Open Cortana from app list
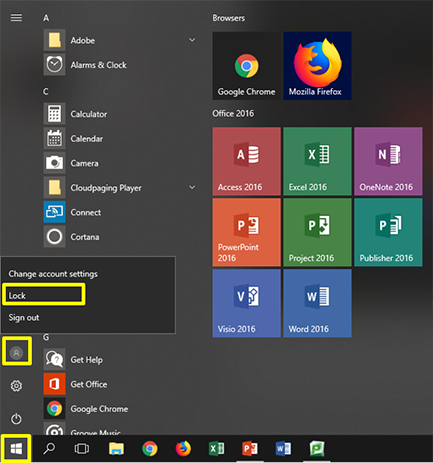 tap(120, 237)
